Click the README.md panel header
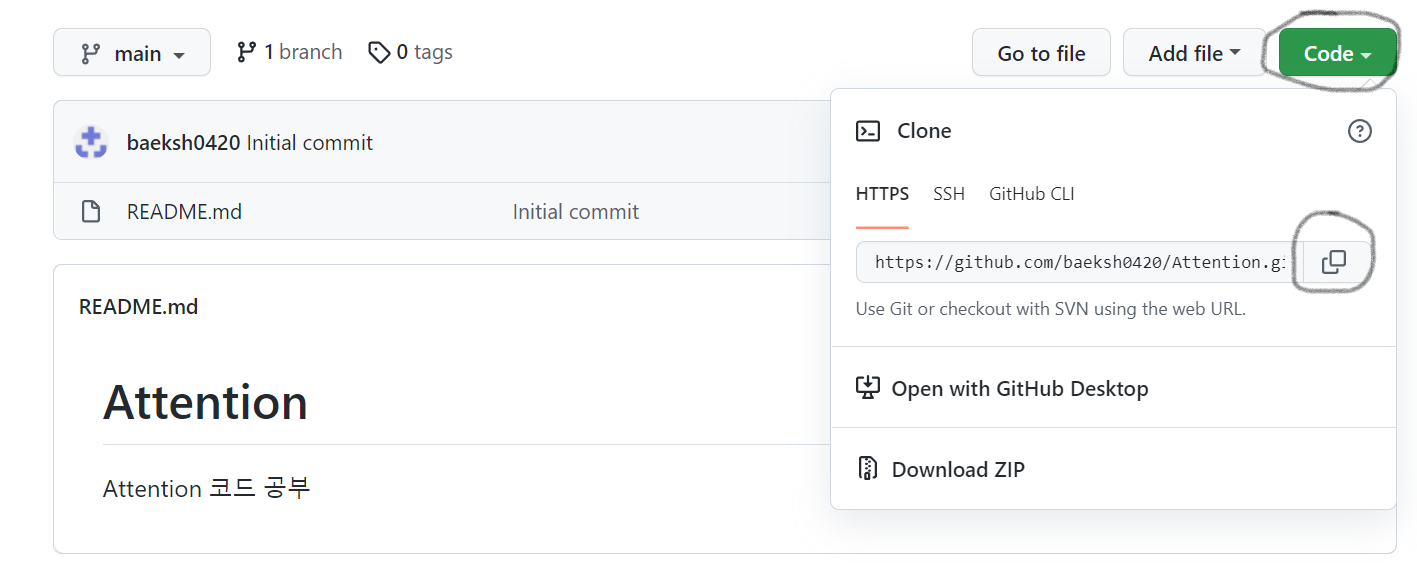 pos(139,307)
